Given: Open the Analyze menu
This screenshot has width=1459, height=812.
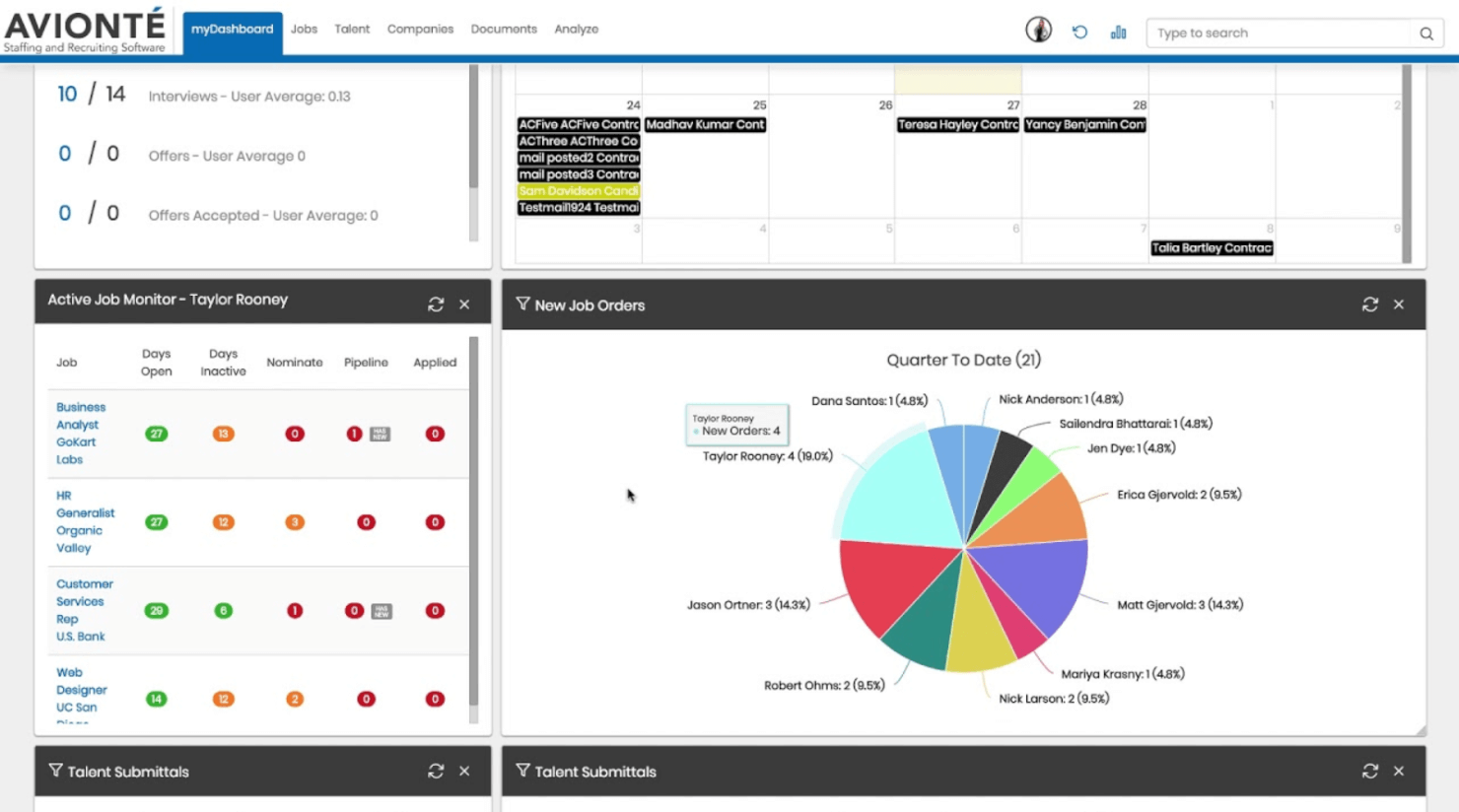Looking at the screenshot, I should coord(576,30).
